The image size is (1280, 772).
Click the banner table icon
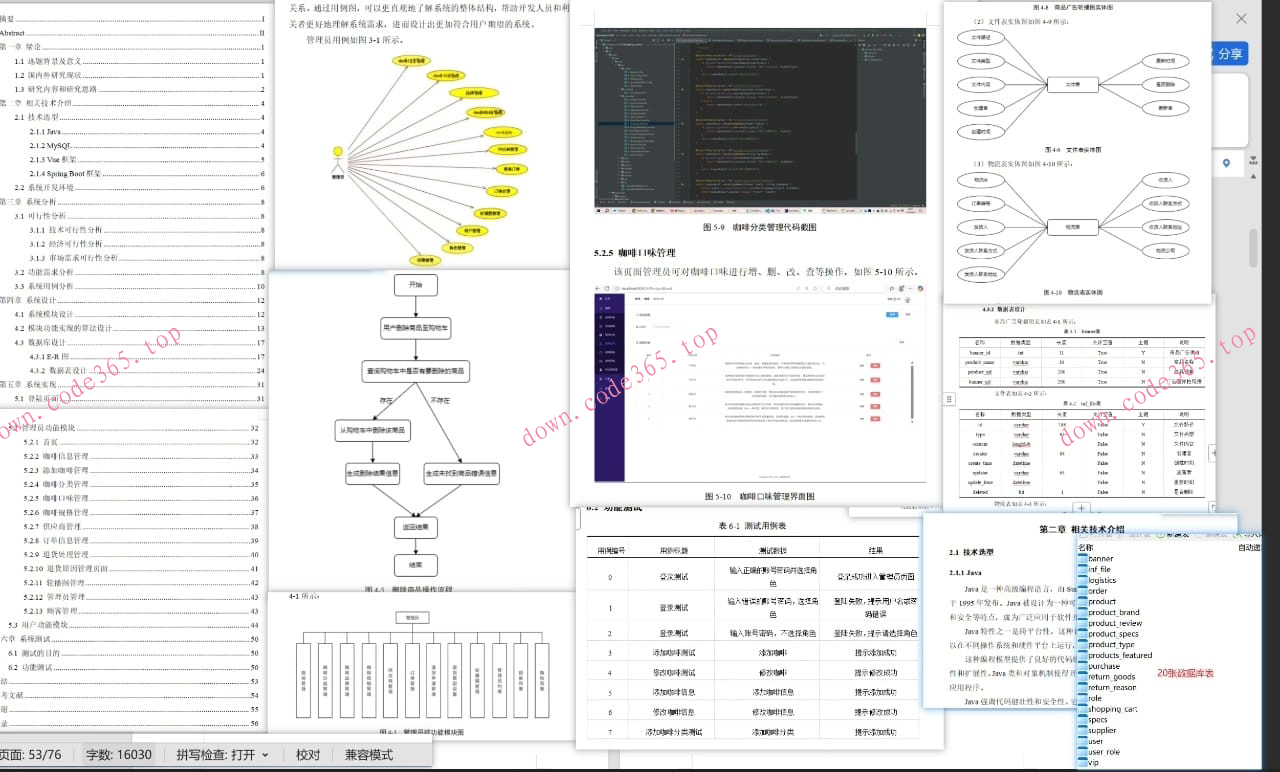tap(1082, 559)
